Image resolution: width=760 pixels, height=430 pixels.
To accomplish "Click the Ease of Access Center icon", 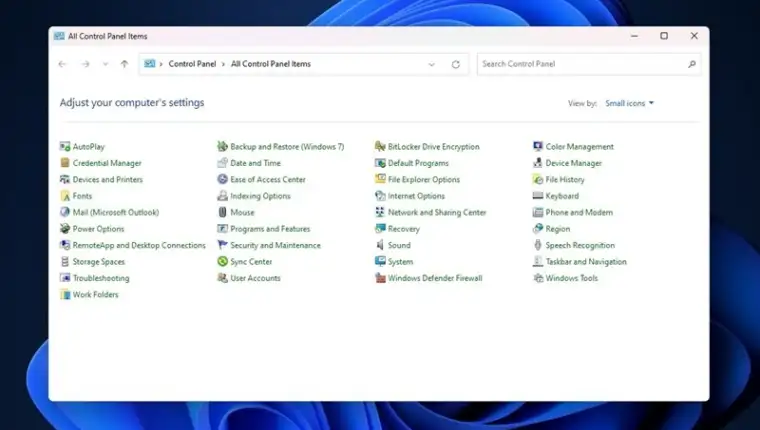I will 222,179.
